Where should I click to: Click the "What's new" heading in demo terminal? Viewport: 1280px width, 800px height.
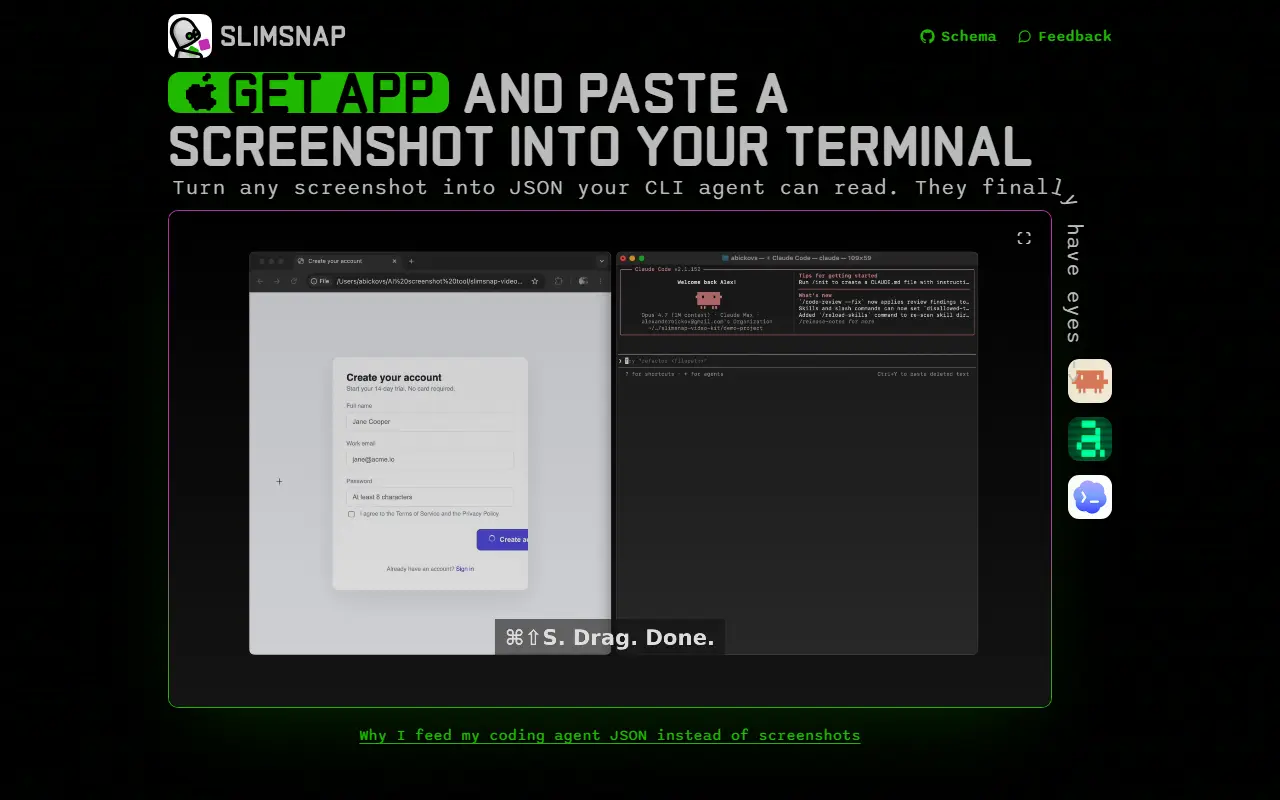pos(815,295)
